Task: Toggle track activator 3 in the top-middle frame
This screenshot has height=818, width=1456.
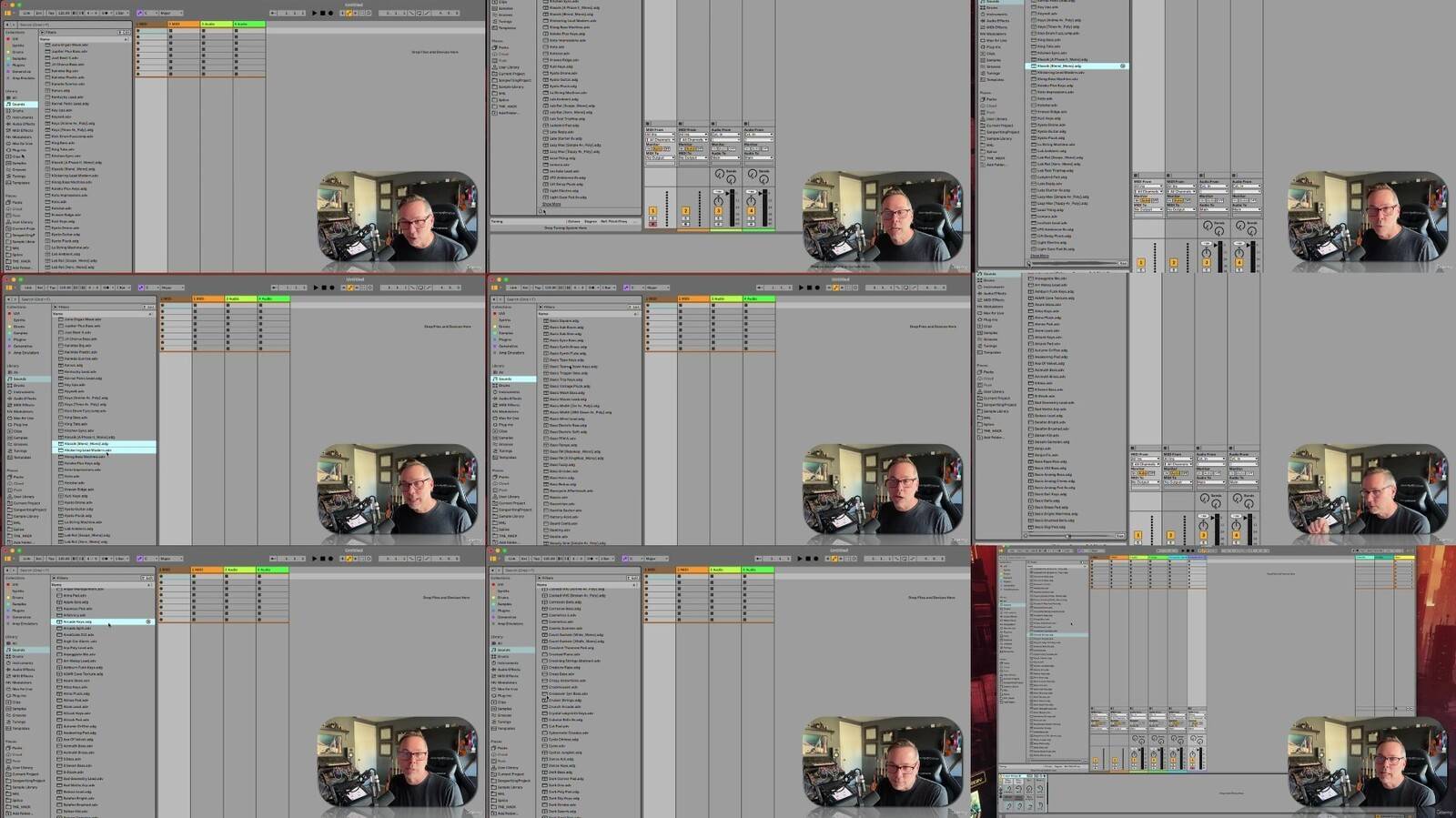Action: [718, 211]
